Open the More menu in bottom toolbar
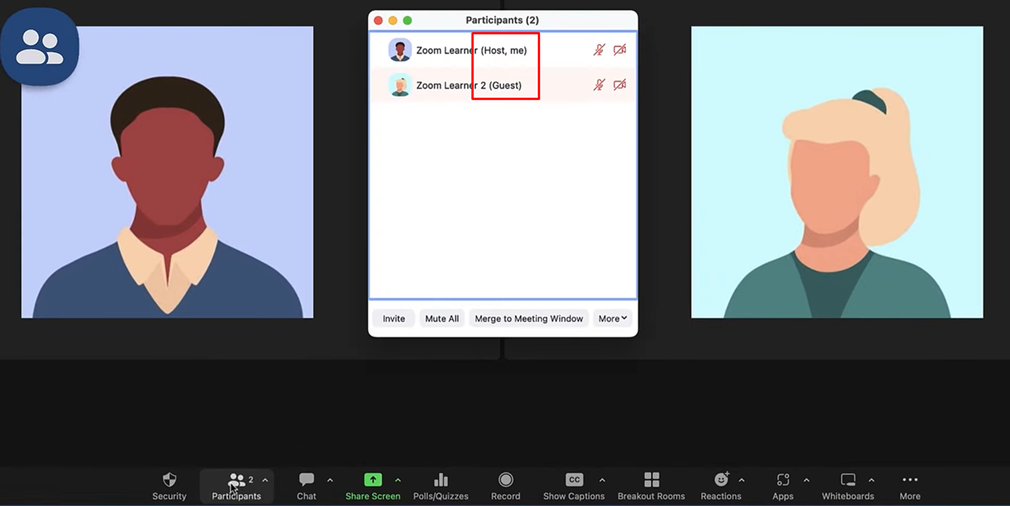1010x506 pixels. 909,481
